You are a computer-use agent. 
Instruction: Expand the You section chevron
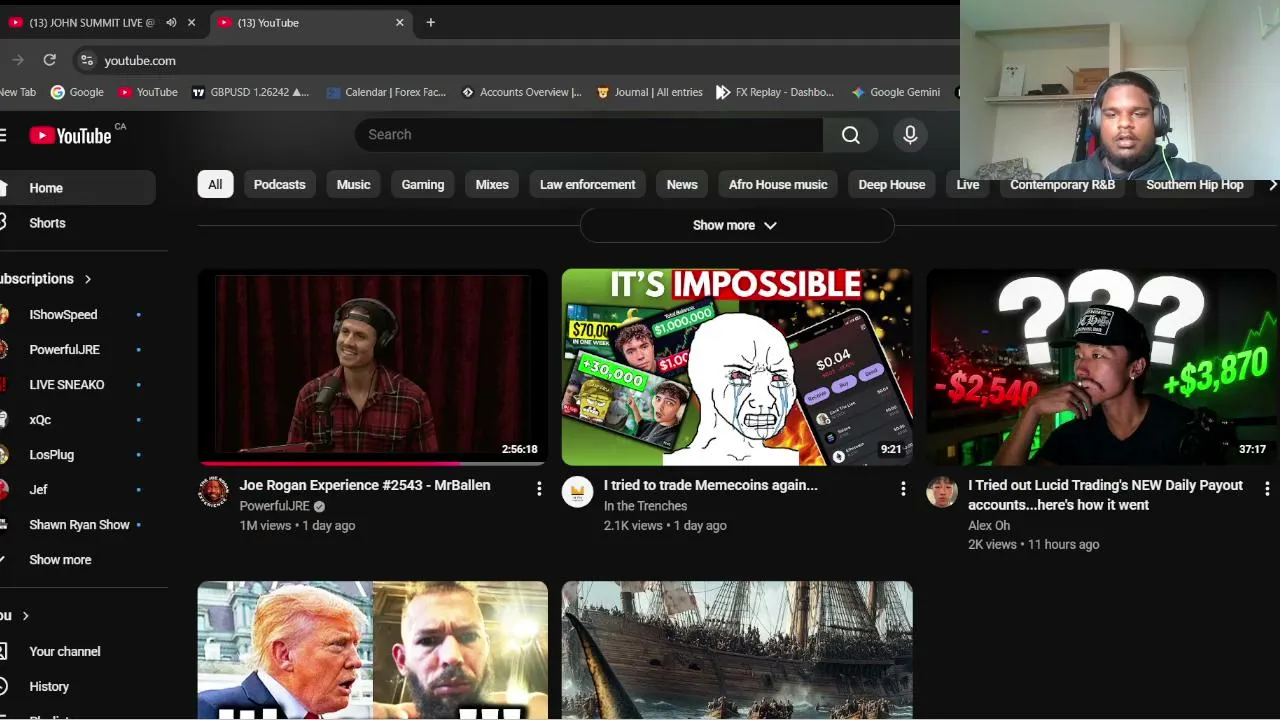point(26,616)
